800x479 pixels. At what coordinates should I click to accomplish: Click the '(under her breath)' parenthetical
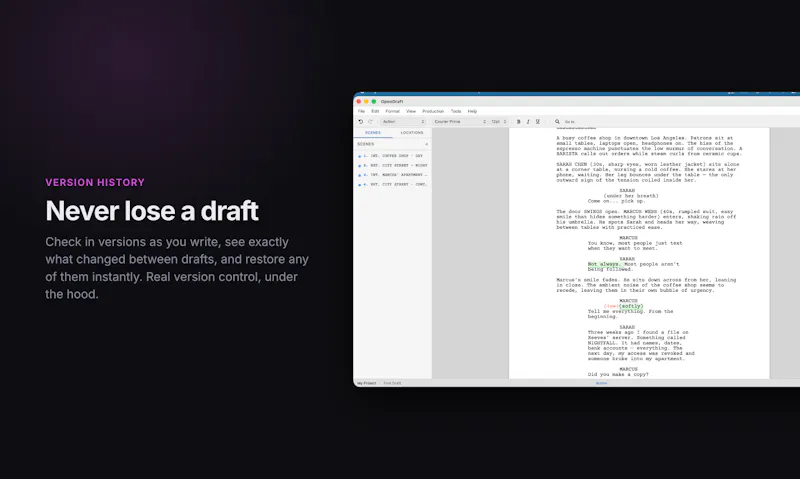631,196
